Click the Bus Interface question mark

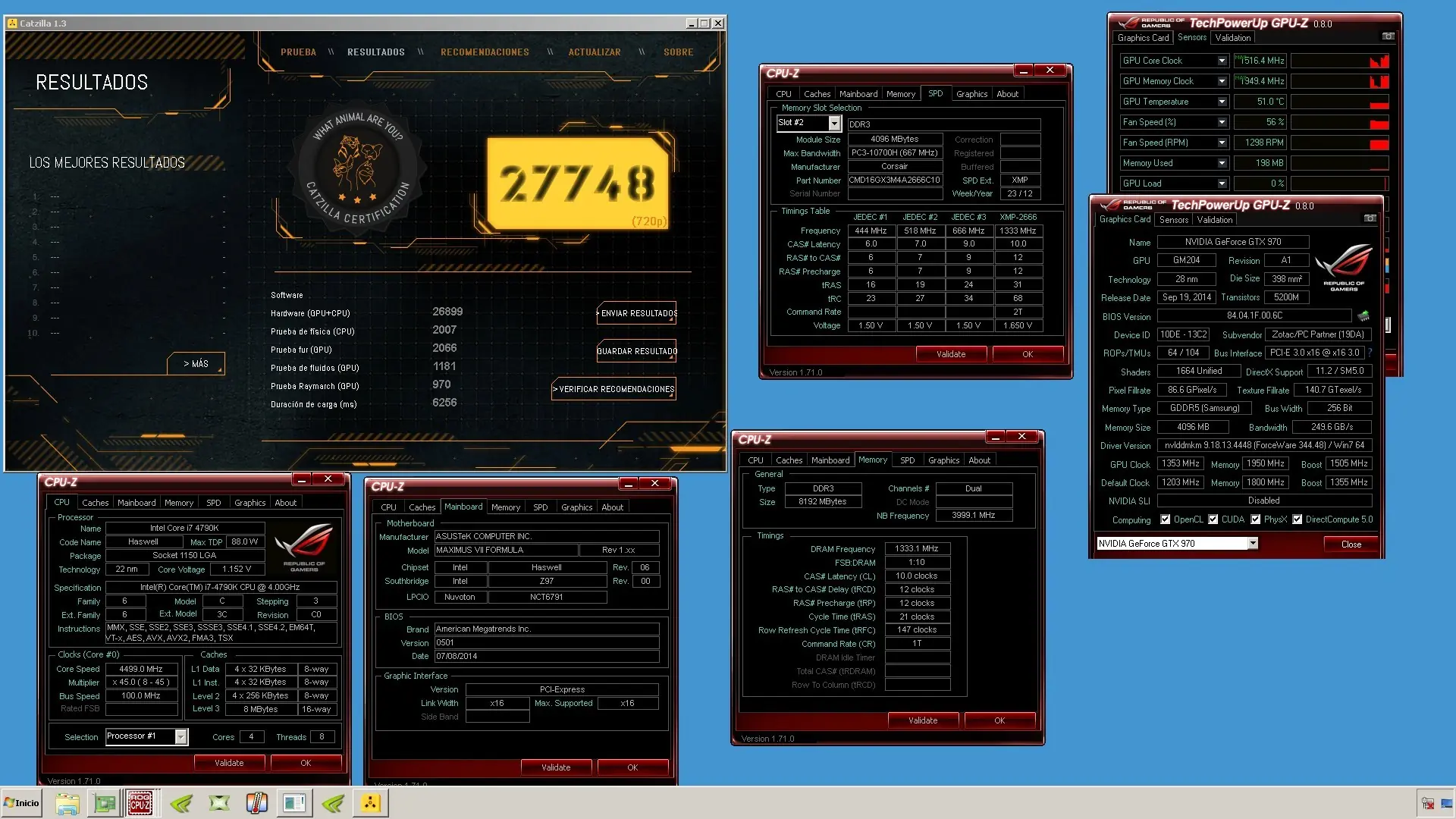coord(1370,353)
